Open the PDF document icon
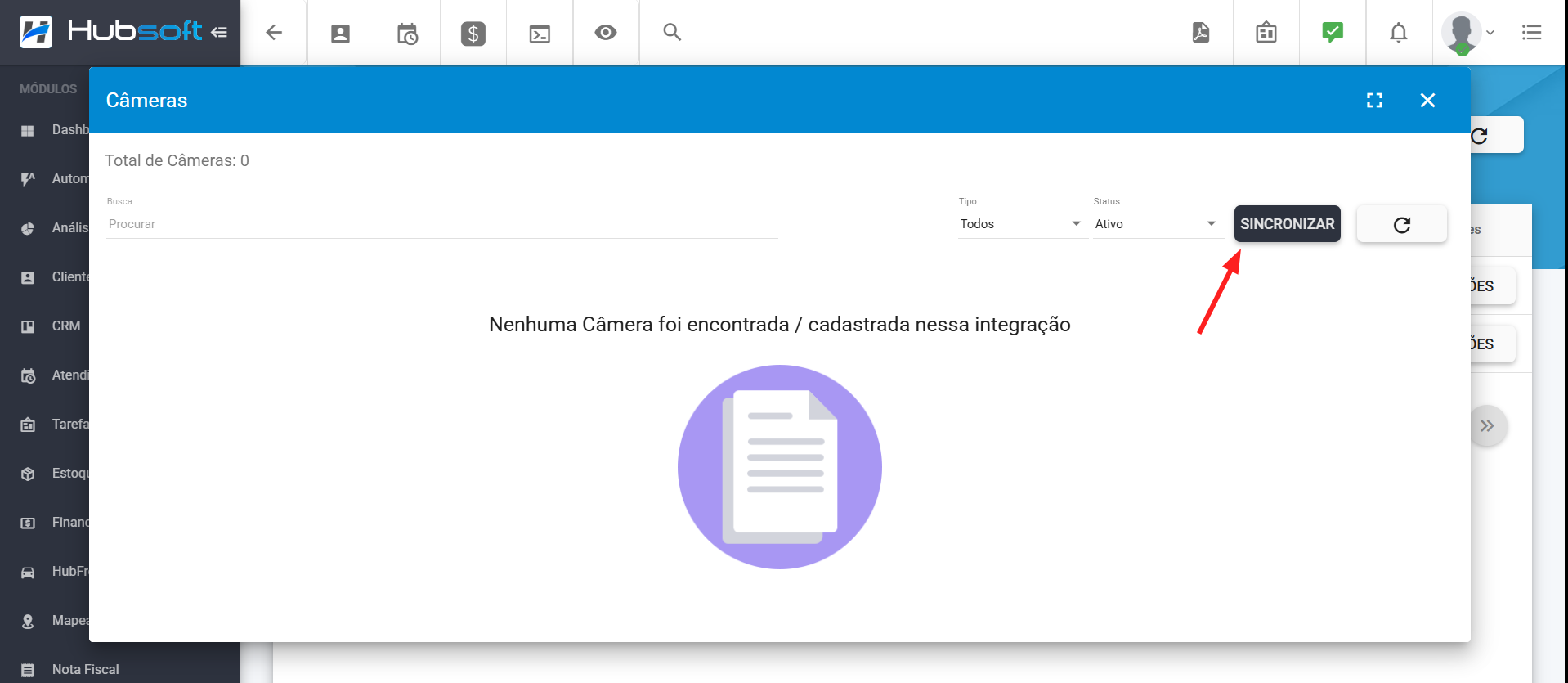 (x=1200, y=33)
